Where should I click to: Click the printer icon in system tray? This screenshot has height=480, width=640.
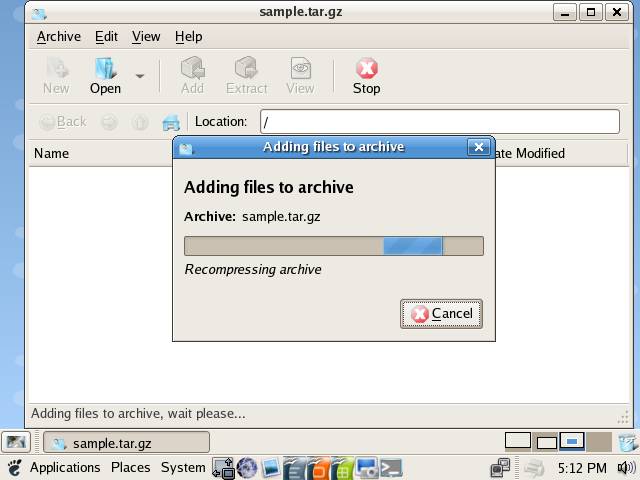pos(534,467)
